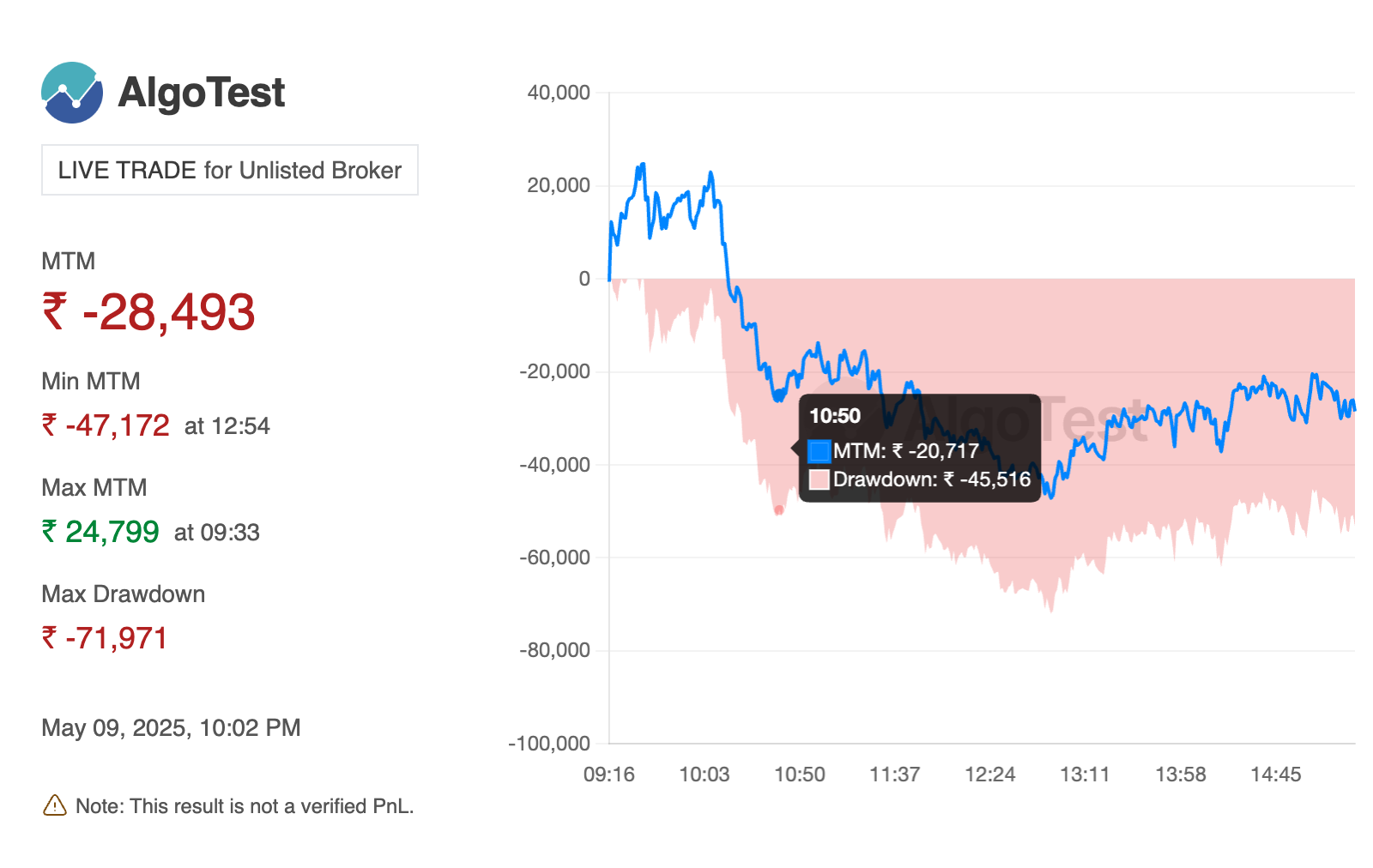Click the blue MTM legend square in tooltip
Screen dimensions: 1373x868
click(x=819, y=451)
